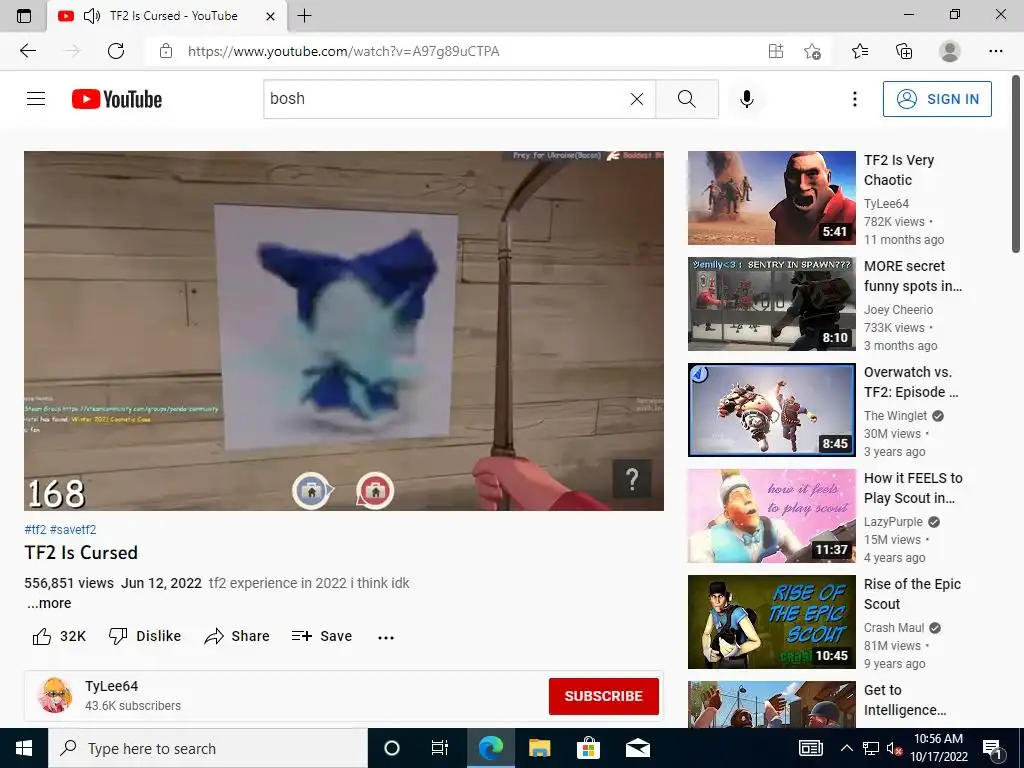This screenshot has height=768, width=1024.
Task: Open notification center
Action: 993,749
